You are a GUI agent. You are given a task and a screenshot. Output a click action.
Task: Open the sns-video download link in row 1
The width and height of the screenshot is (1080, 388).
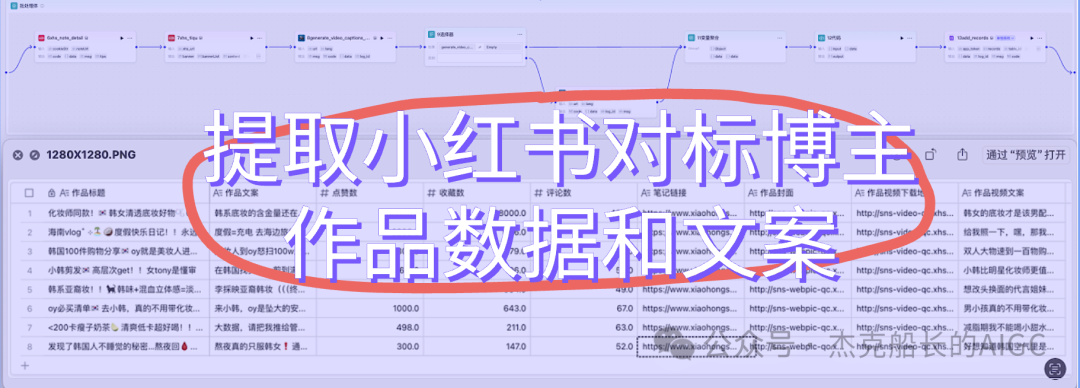(904, 213)
